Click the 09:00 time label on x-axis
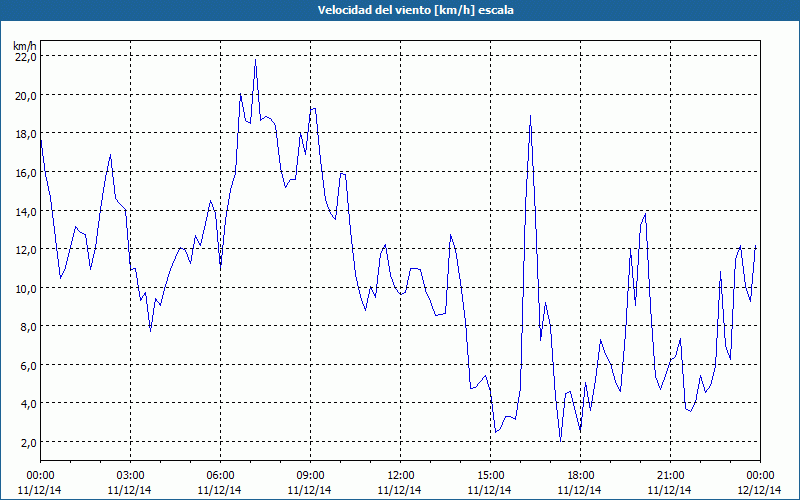The image size is (800, 500). pos(310,476)
